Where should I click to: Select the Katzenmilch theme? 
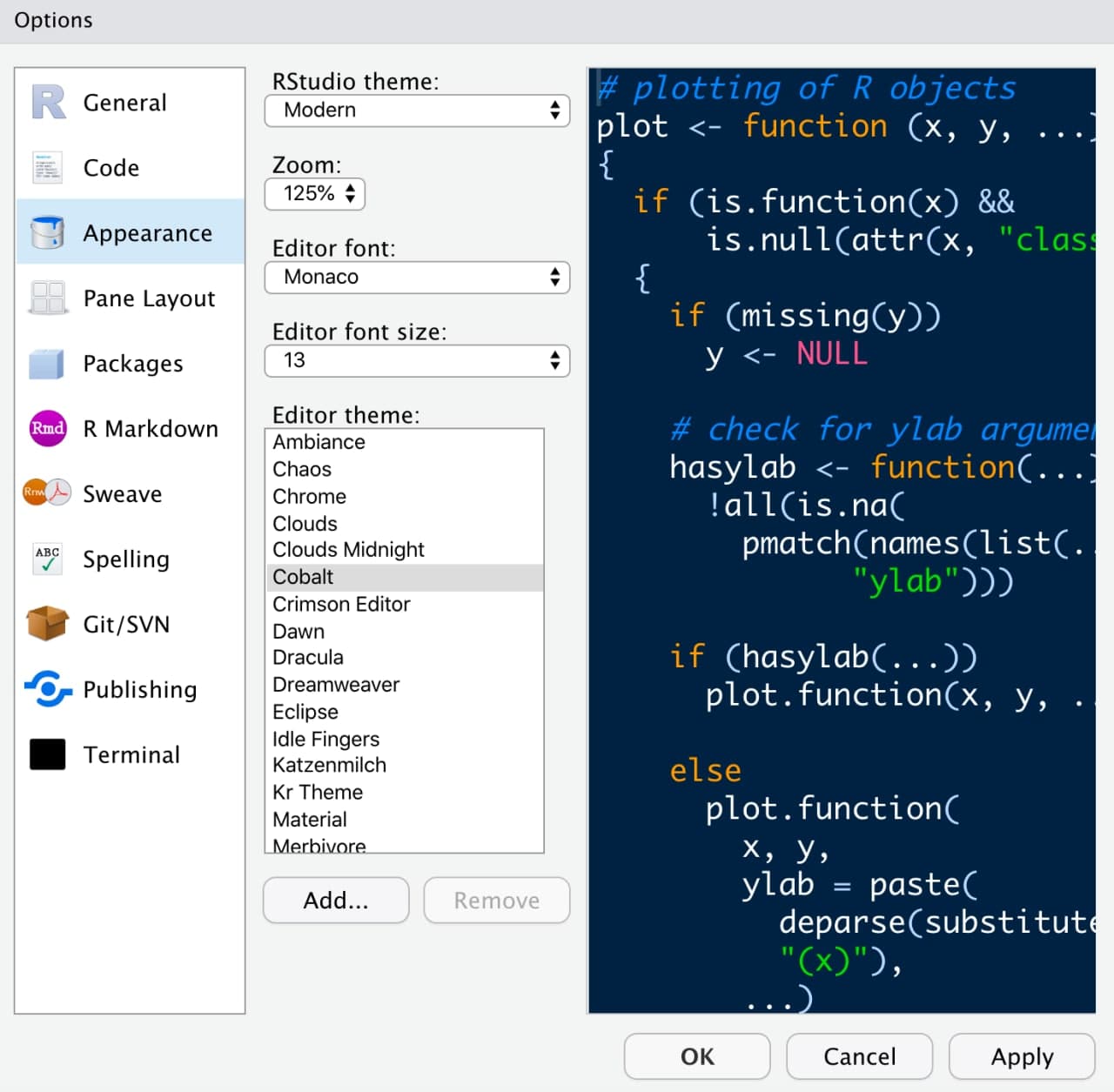pyautogui.click(x=405, y=765)
